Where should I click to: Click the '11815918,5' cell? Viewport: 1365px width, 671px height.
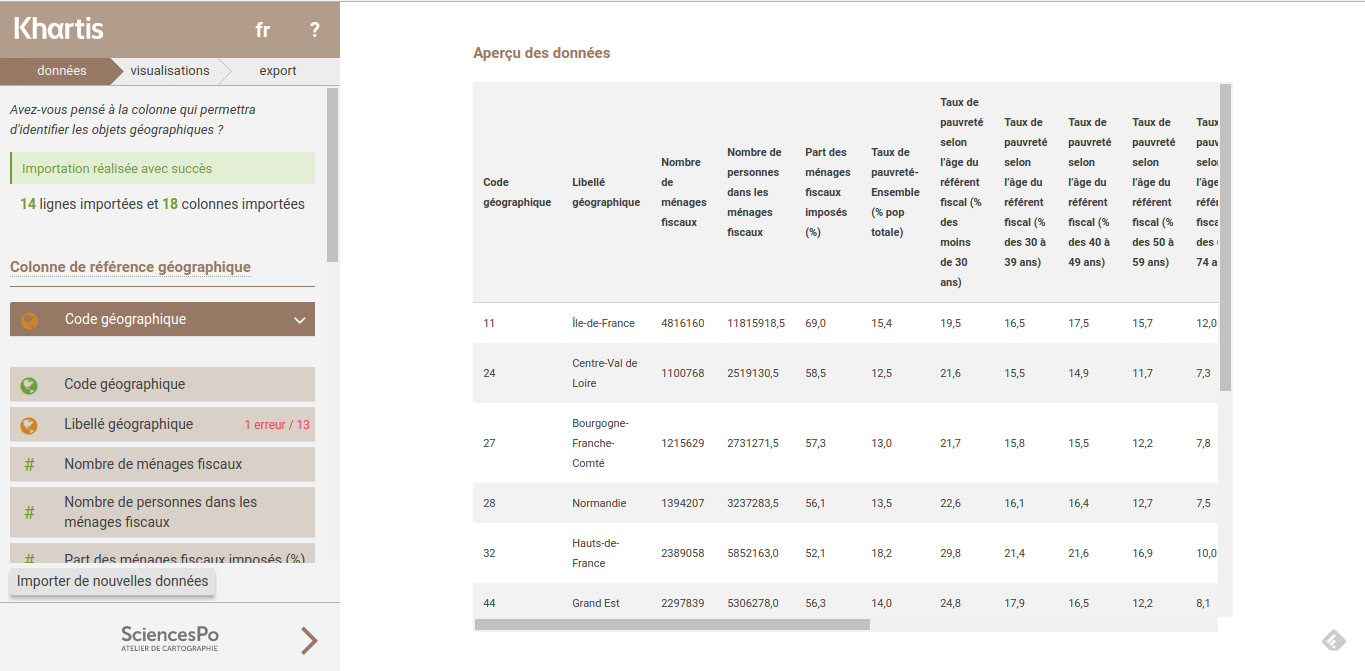tap(756, 323)
